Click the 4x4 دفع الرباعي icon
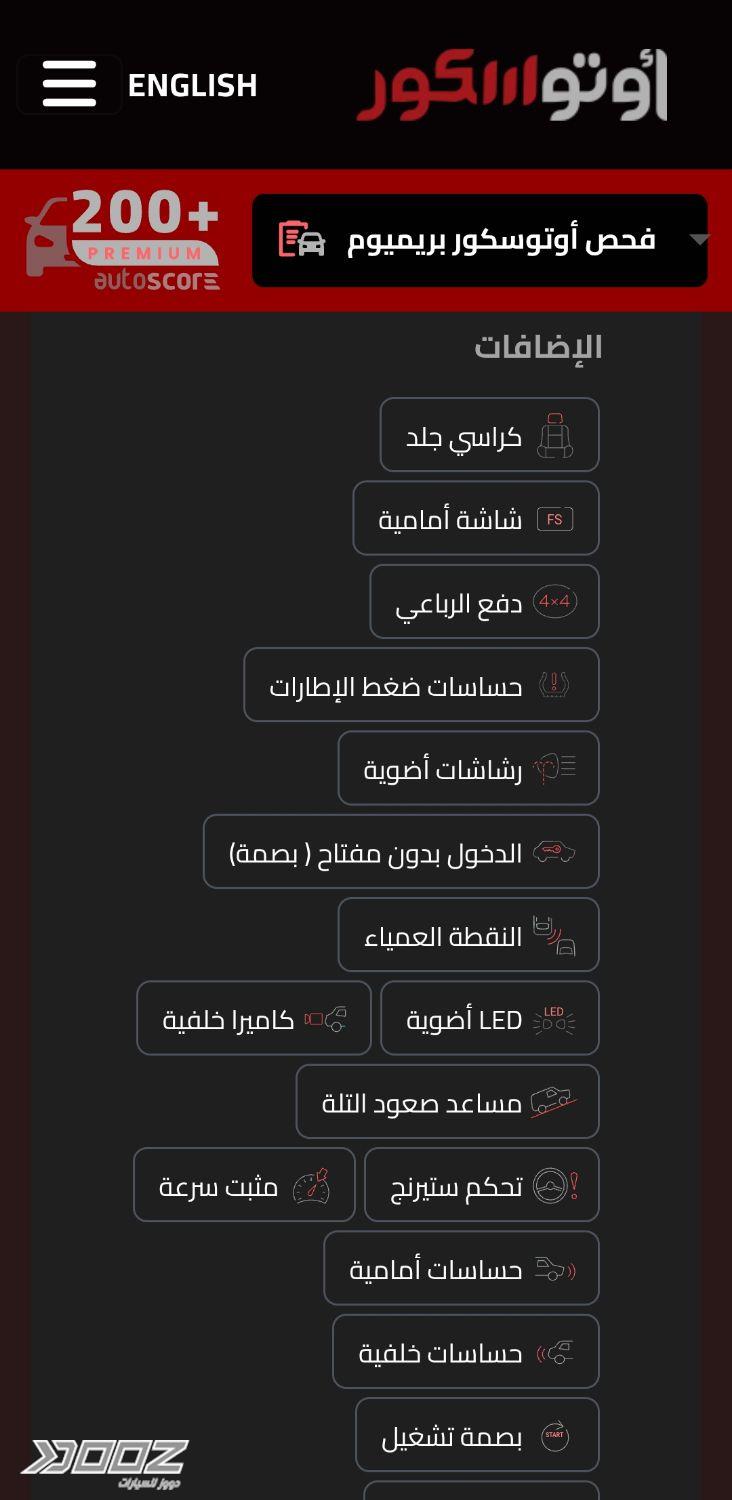The width and height of the screenshot is (732, 1500). click(x=555, y=602)
